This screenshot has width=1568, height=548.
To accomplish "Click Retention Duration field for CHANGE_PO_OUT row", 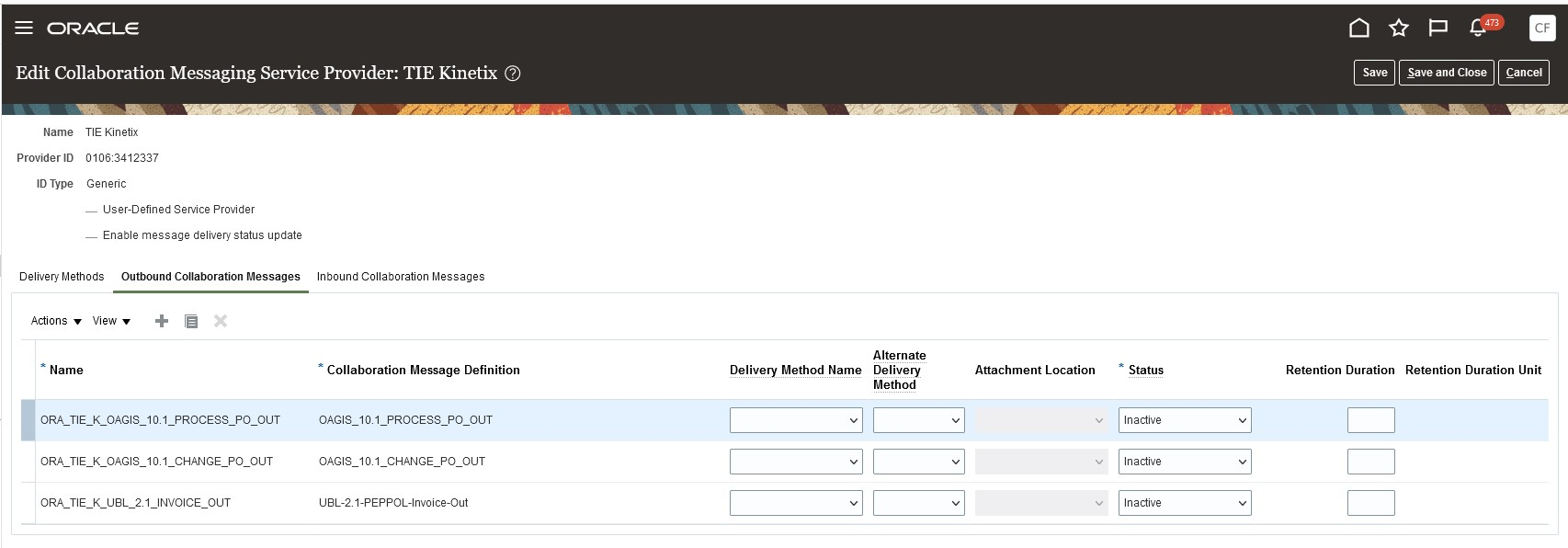I will click(1370, 462).
